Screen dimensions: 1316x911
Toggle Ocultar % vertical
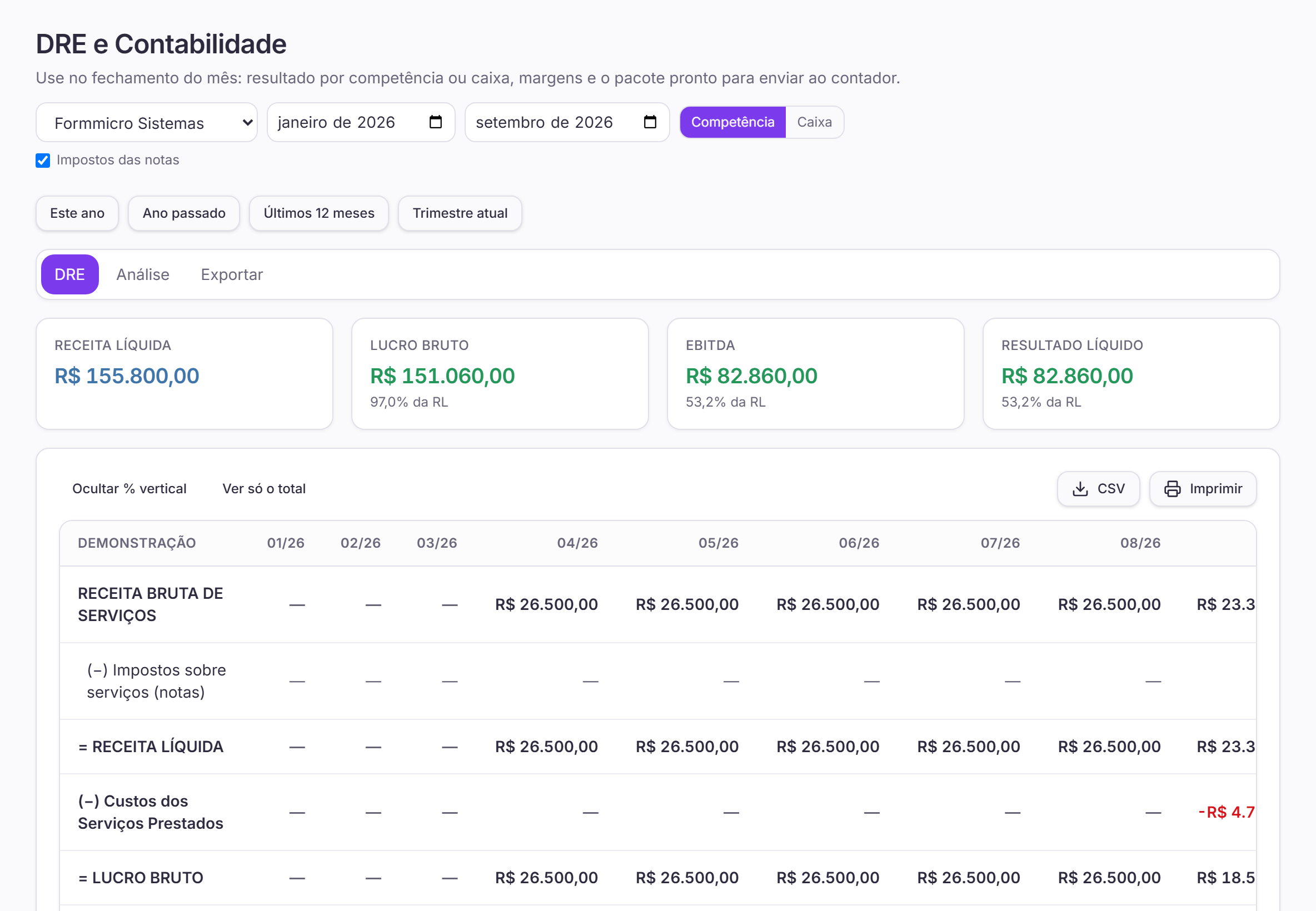tap(129, 489)
